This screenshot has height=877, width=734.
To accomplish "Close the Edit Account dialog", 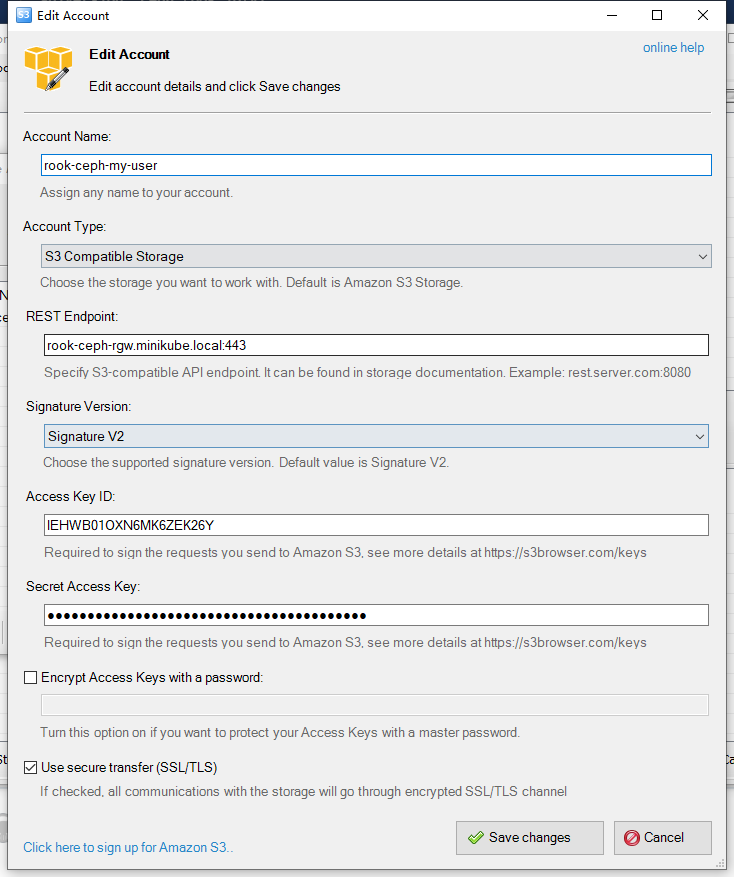I will (x=703, y=15).
